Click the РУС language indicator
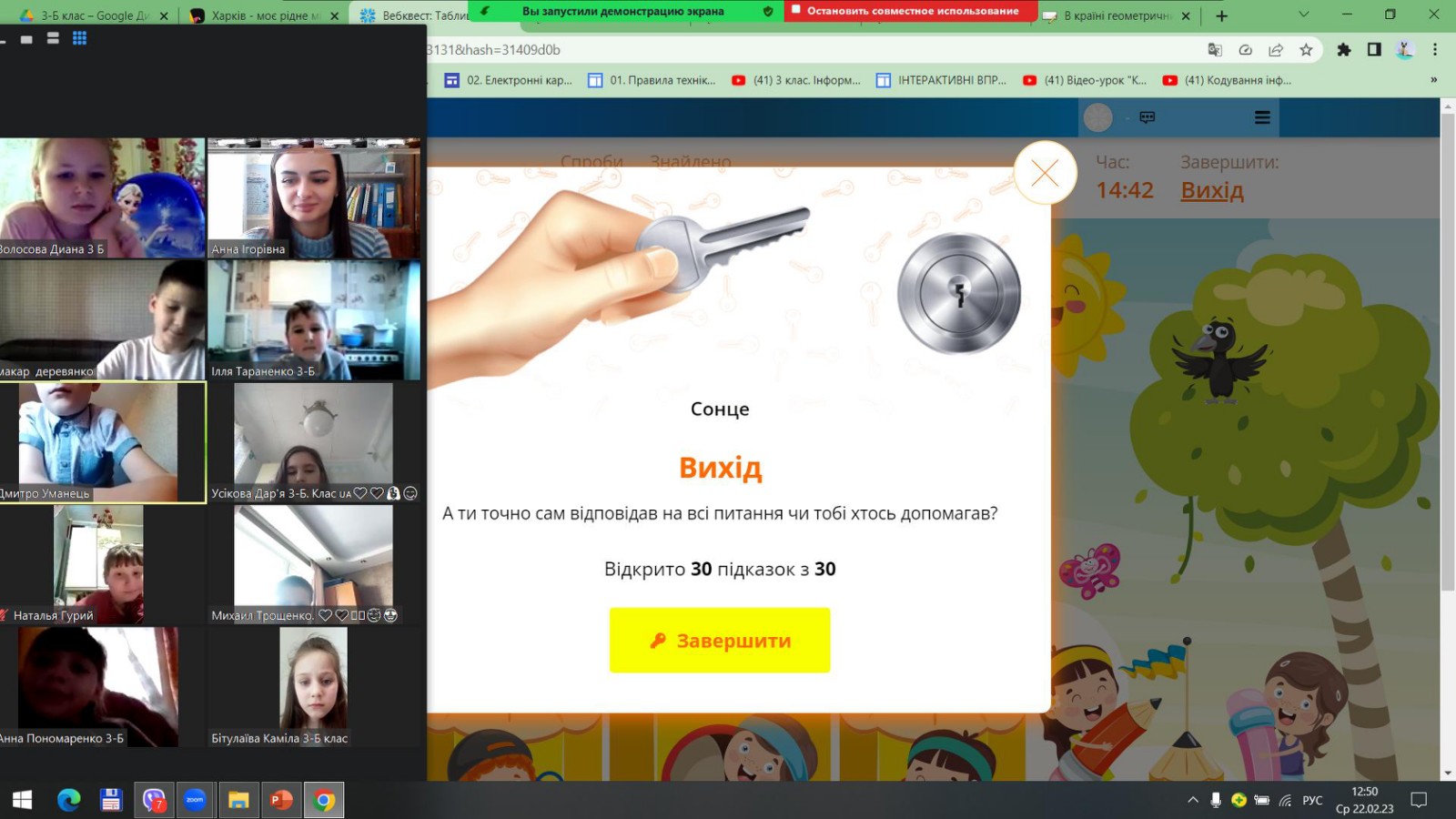 coord(1312,800)
